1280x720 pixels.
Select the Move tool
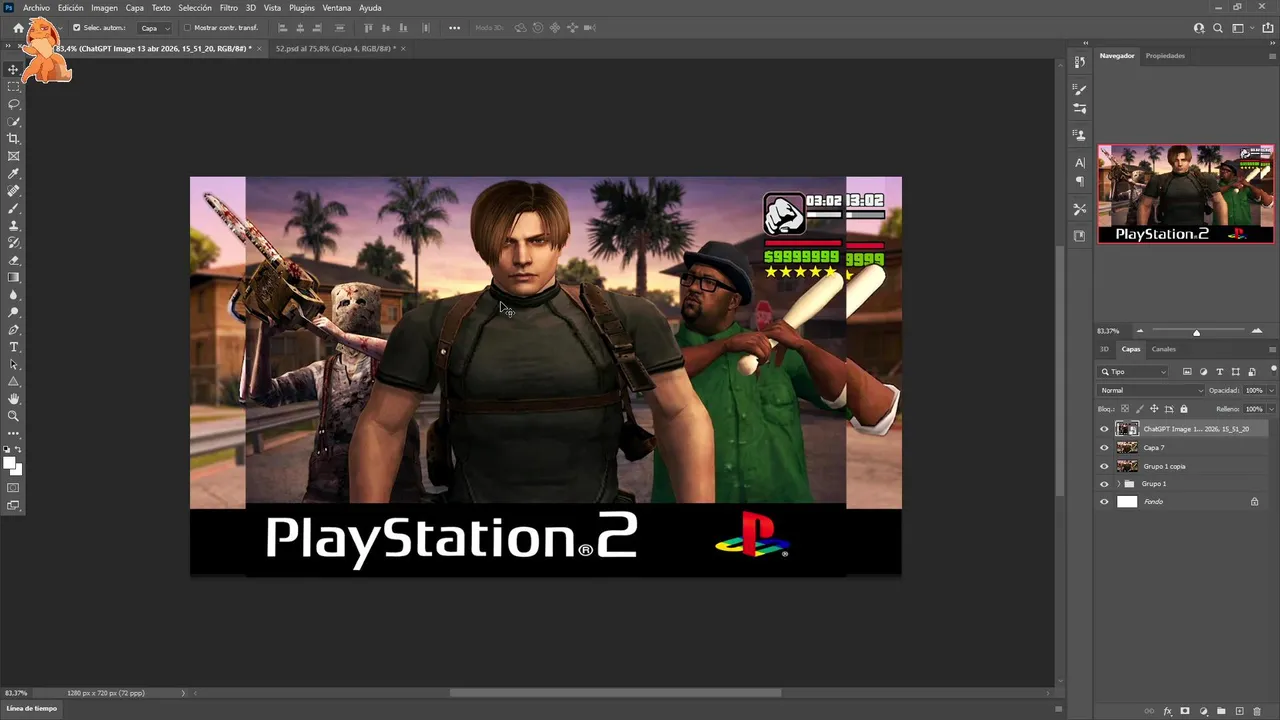(13, 69)
